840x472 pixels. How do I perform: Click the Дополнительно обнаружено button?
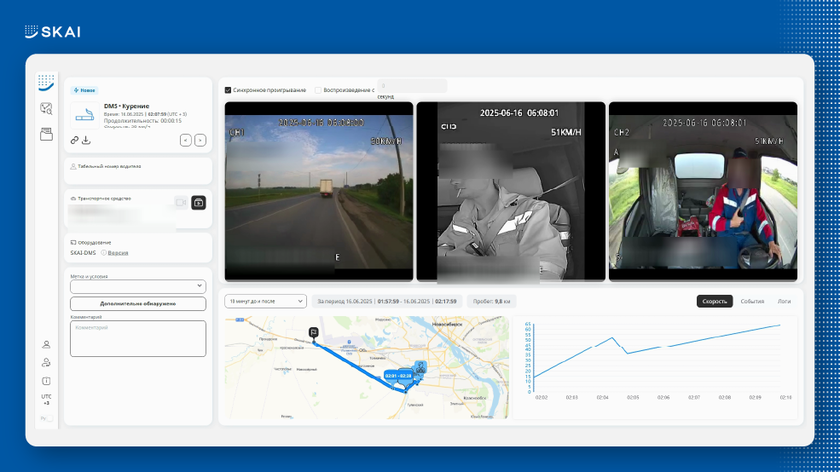(x=138, y=303)
